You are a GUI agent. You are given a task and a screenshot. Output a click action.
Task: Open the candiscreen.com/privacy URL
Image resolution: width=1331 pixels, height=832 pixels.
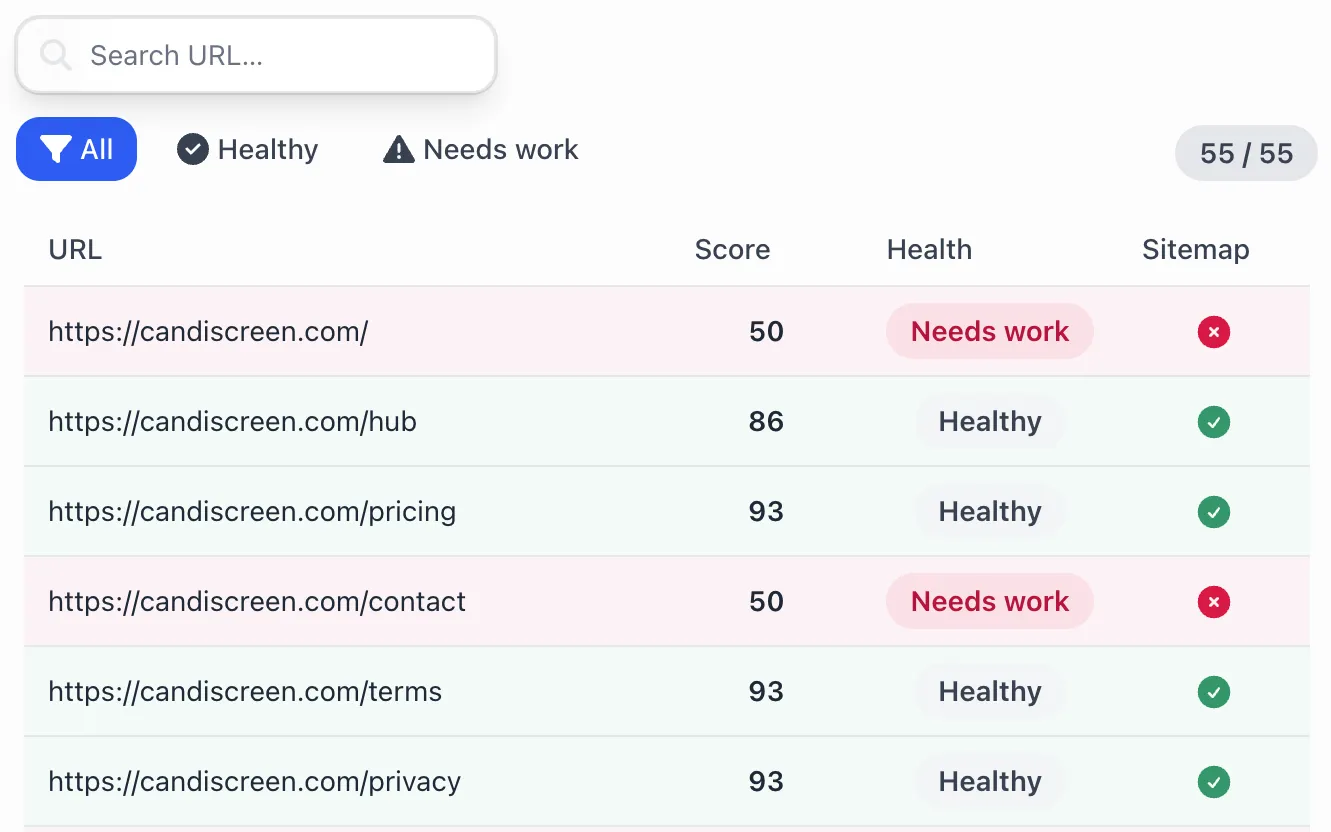click(x=255, y=781)
